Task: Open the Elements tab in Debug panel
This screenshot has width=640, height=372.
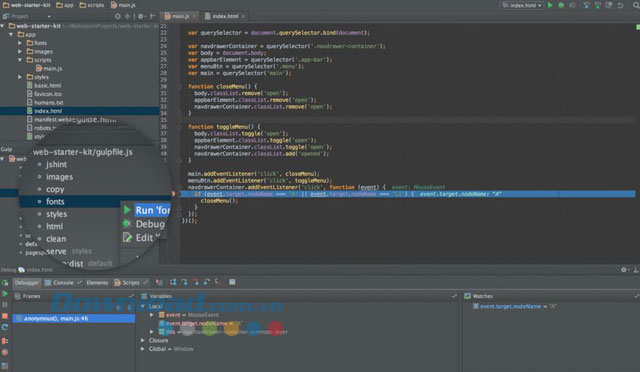Action: click(x=97, y=283)
